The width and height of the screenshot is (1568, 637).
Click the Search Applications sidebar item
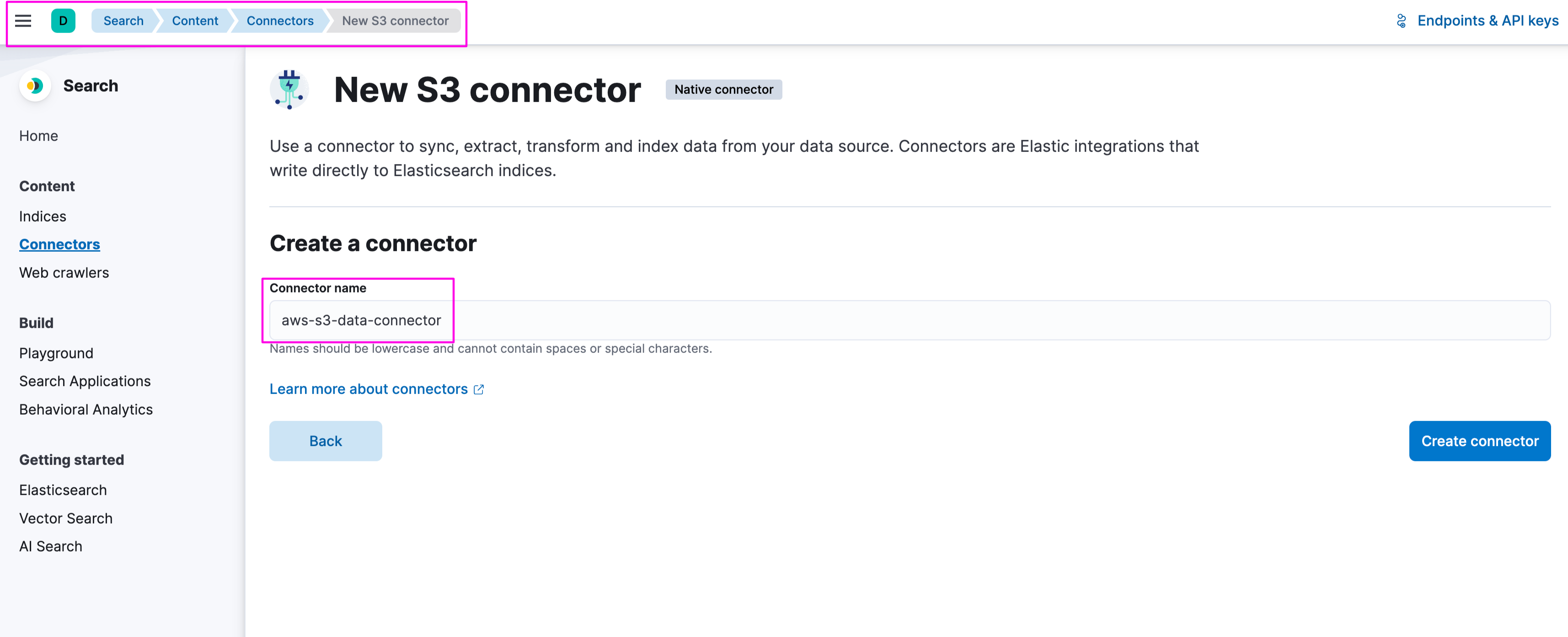[x=86, y=380]
